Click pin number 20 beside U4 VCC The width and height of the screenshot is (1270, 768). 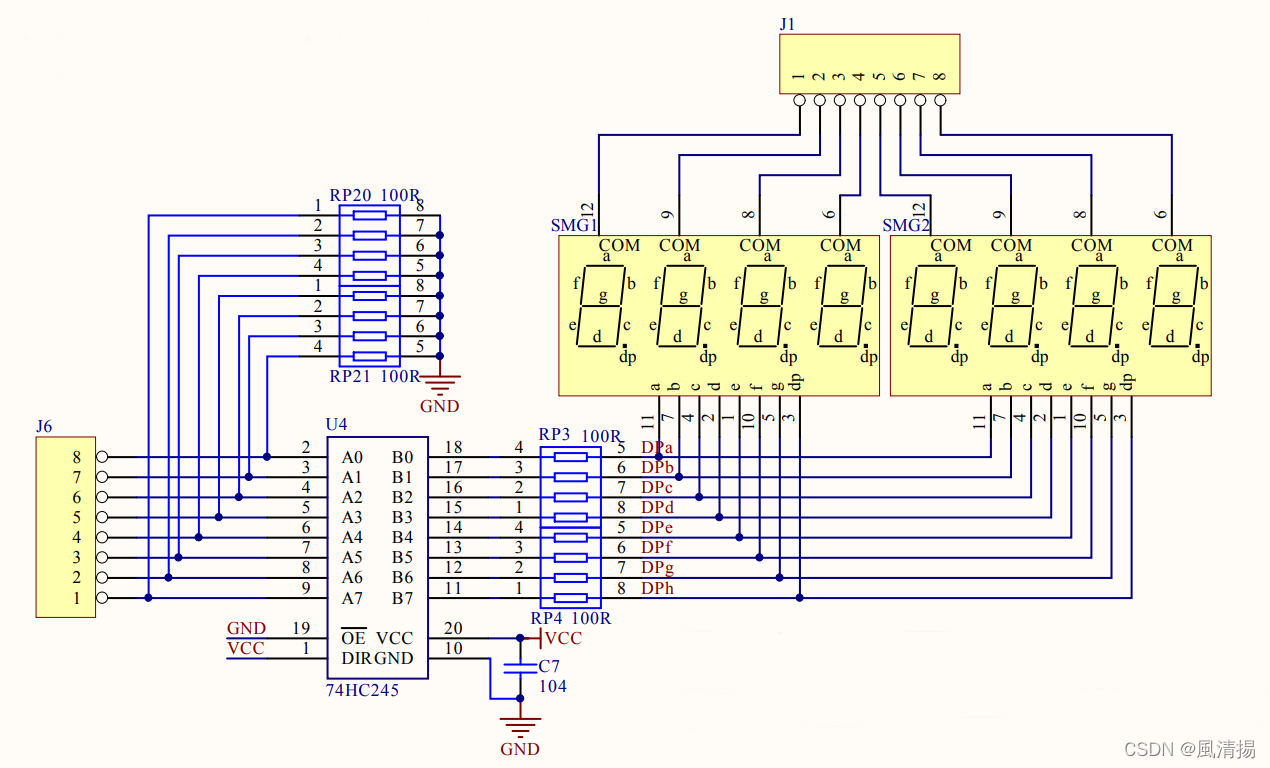tap(453, 628)
